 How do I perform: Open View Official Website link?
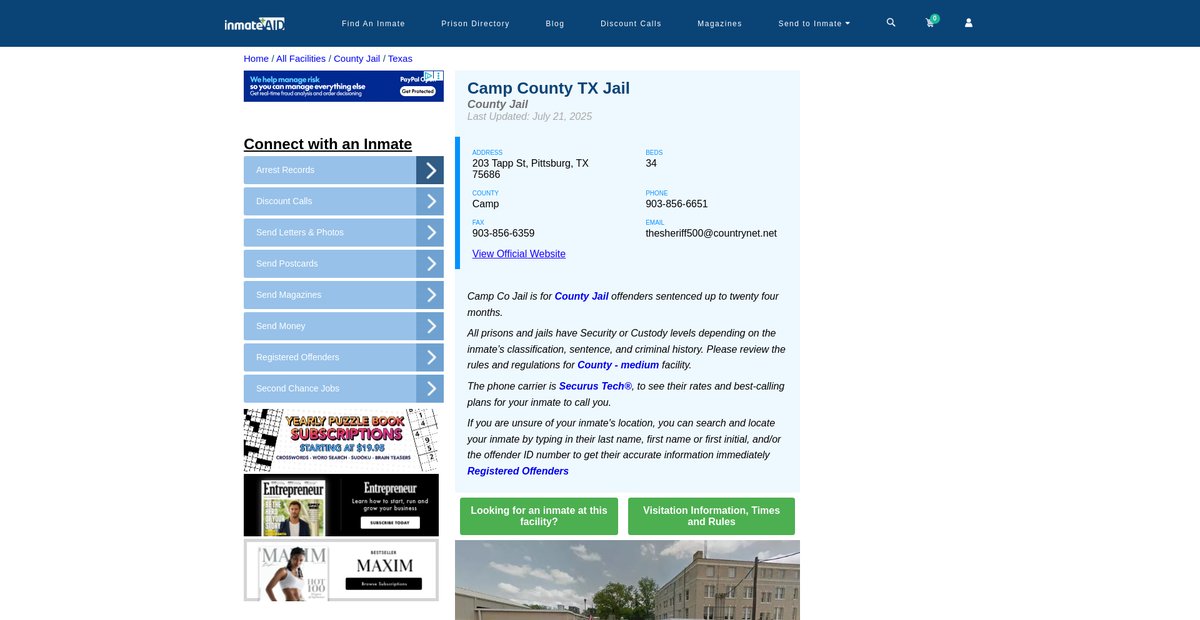pos(519,254)
